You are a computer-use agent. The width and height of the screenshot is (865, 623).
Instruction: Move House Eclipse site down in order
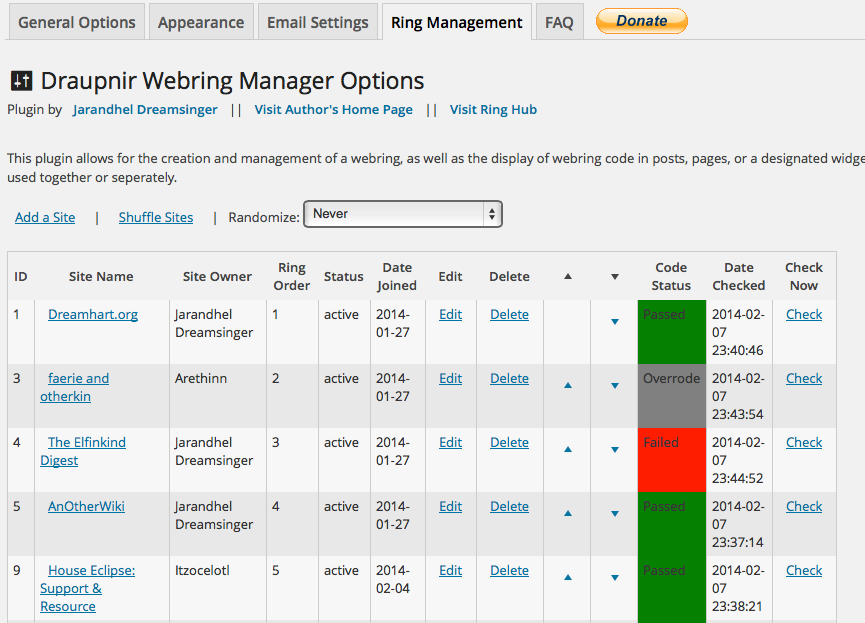pos(615,577)
